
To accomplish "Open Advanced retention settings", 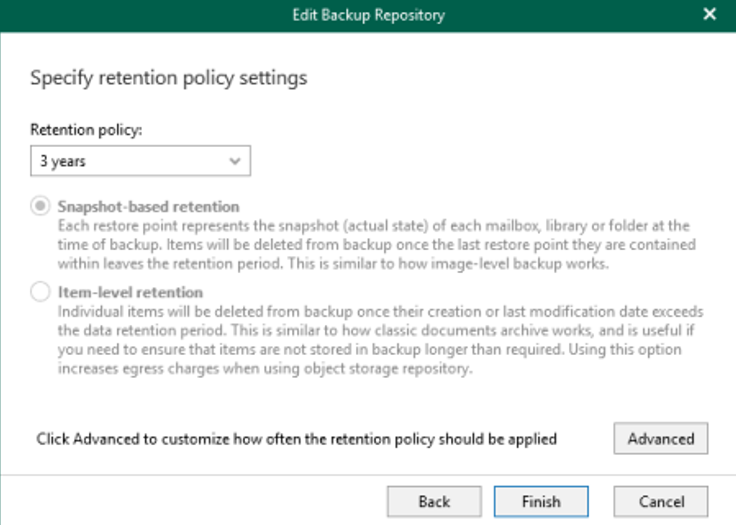I will 660,438.
